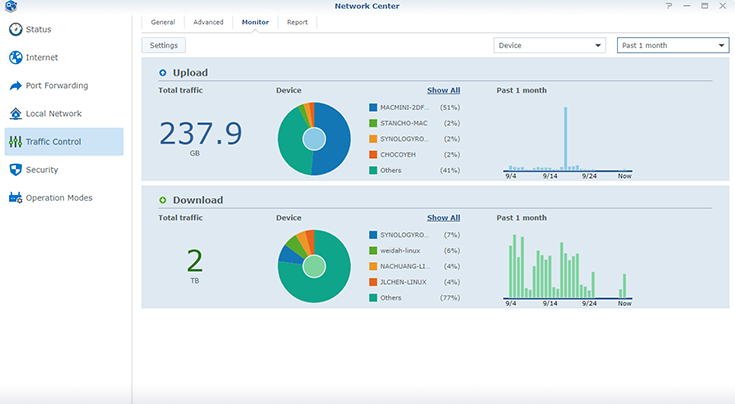The image size is (735, 404).
Task: Open the Report tab
Action: point(297,22)
